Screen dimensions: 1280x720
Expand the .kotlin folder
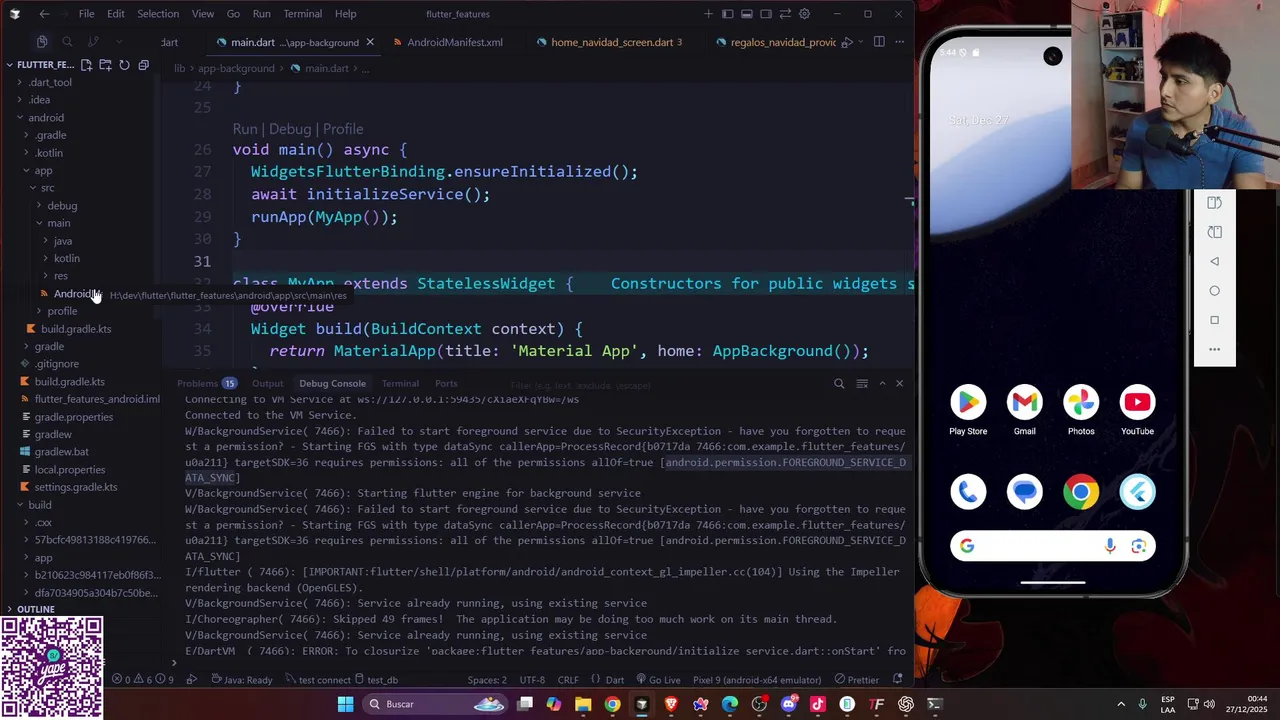(x=49, y=153)
